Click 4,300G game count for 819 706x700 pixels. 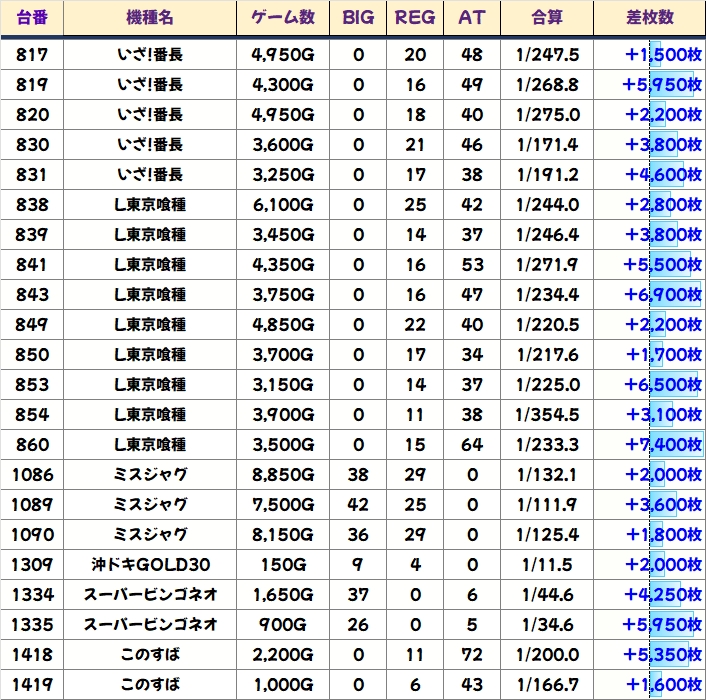click(283, 85)
